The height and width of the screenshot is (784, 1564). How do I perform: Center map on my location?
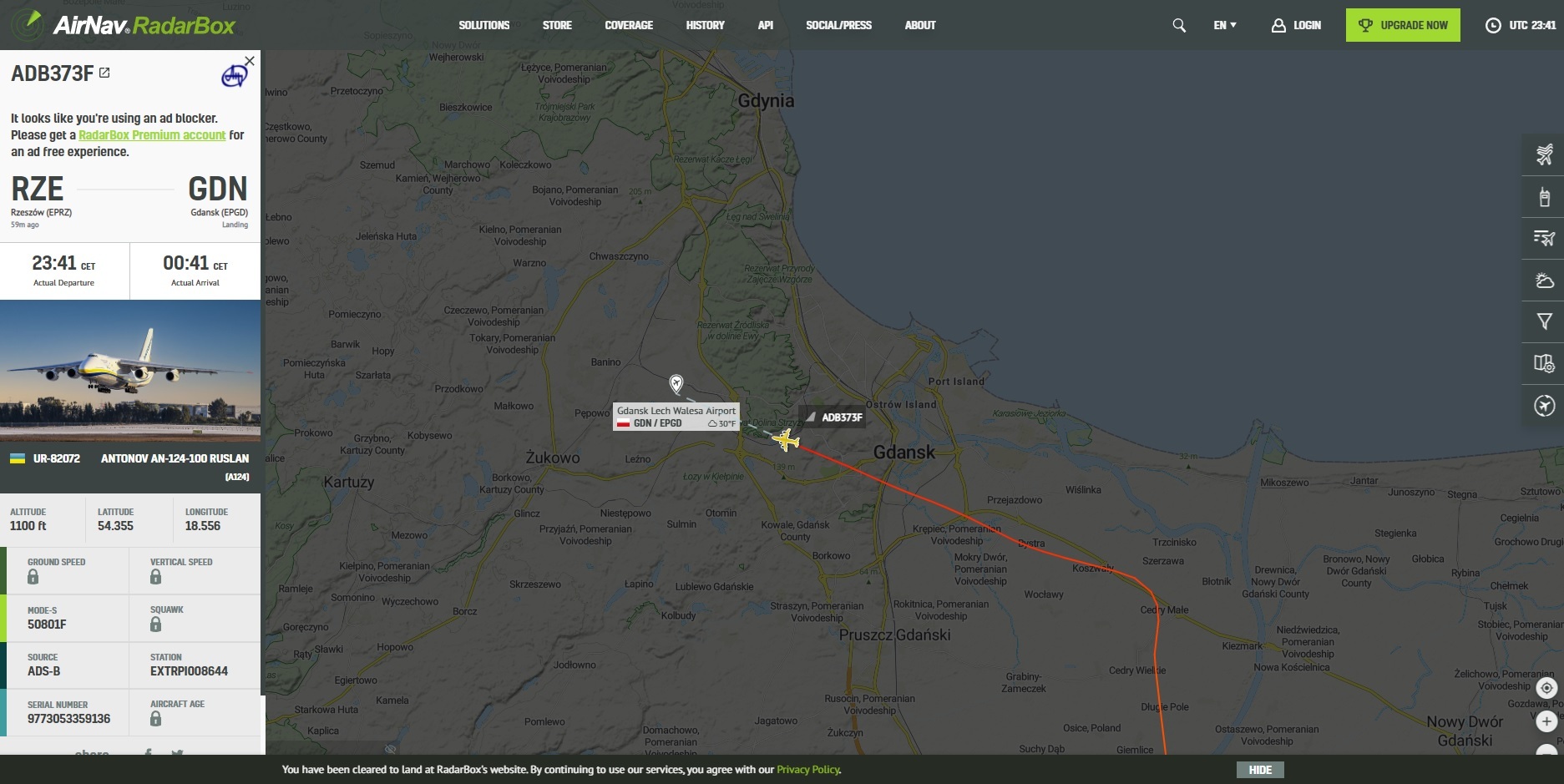pos(1546,688)
